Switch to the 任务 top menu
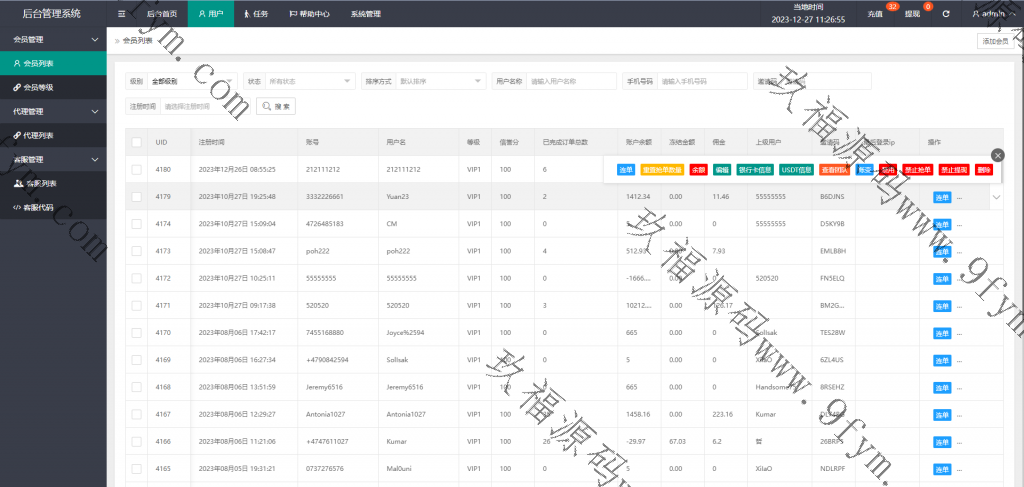This screenshot has height=487, width=1024. (255, 14)
